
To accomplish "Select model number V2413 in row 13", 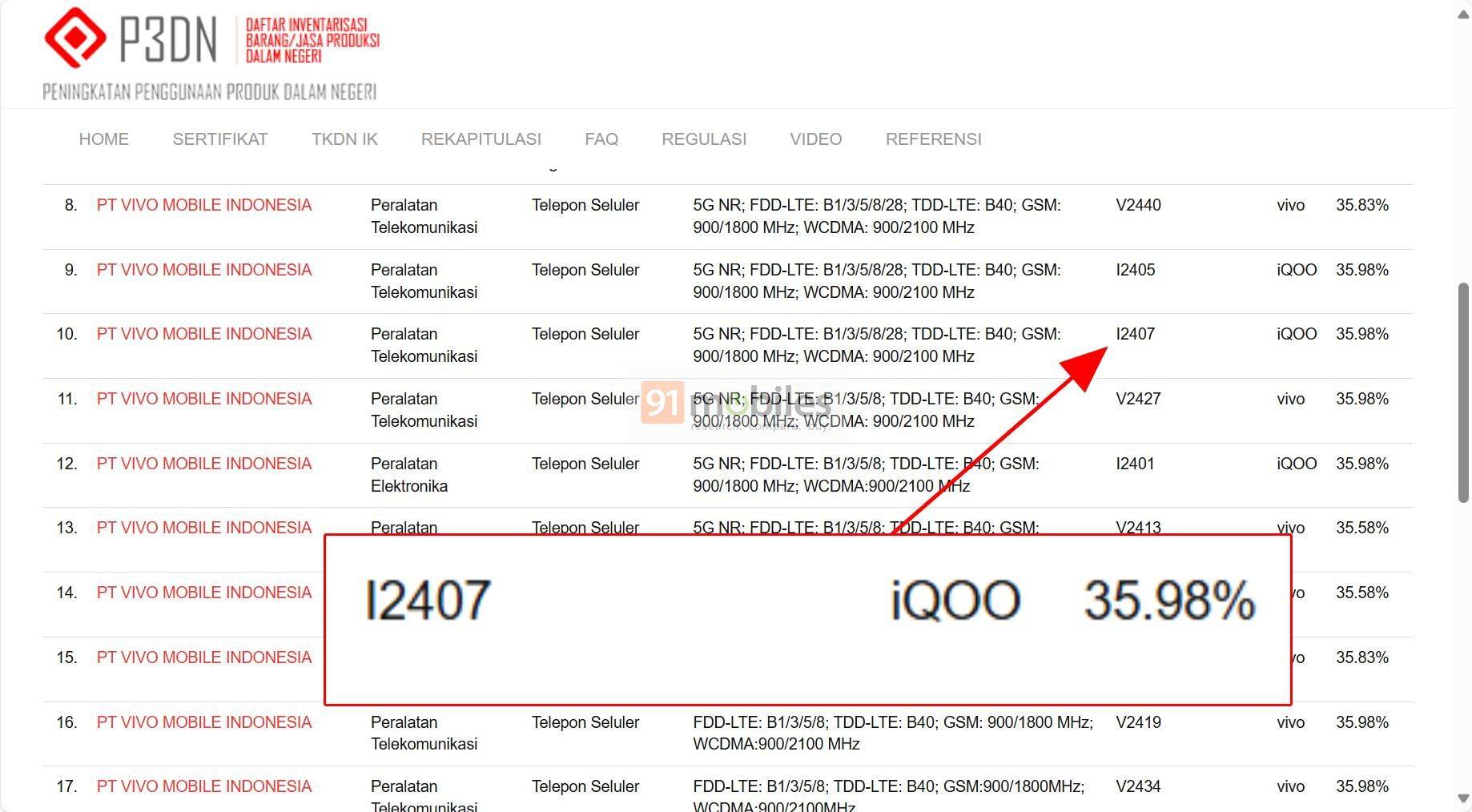I will click(x=1138, y=528).
